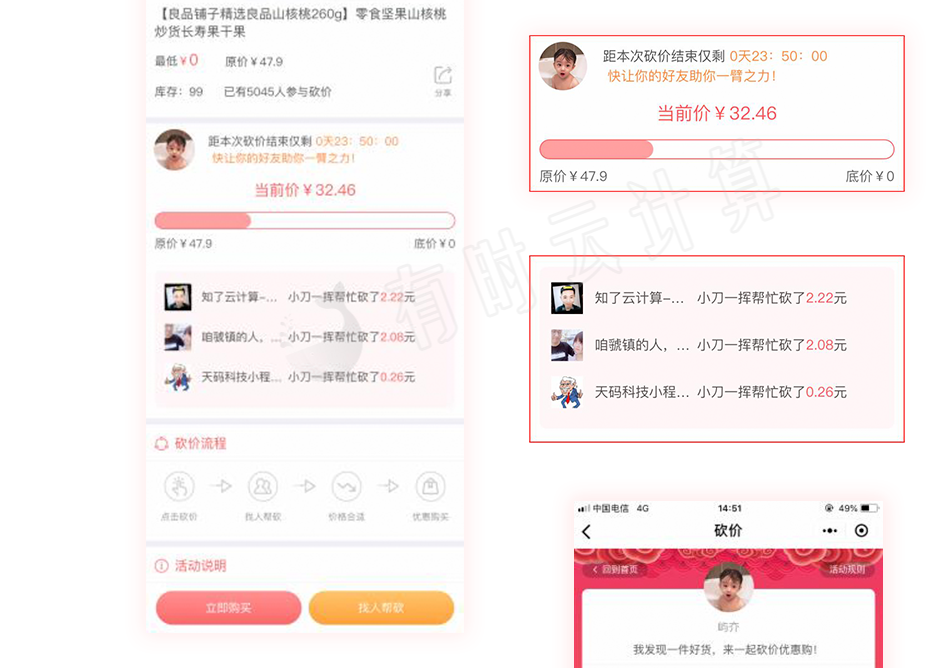
Task: Click the 活动说明 info icon
Action: (x=161, y=566)
